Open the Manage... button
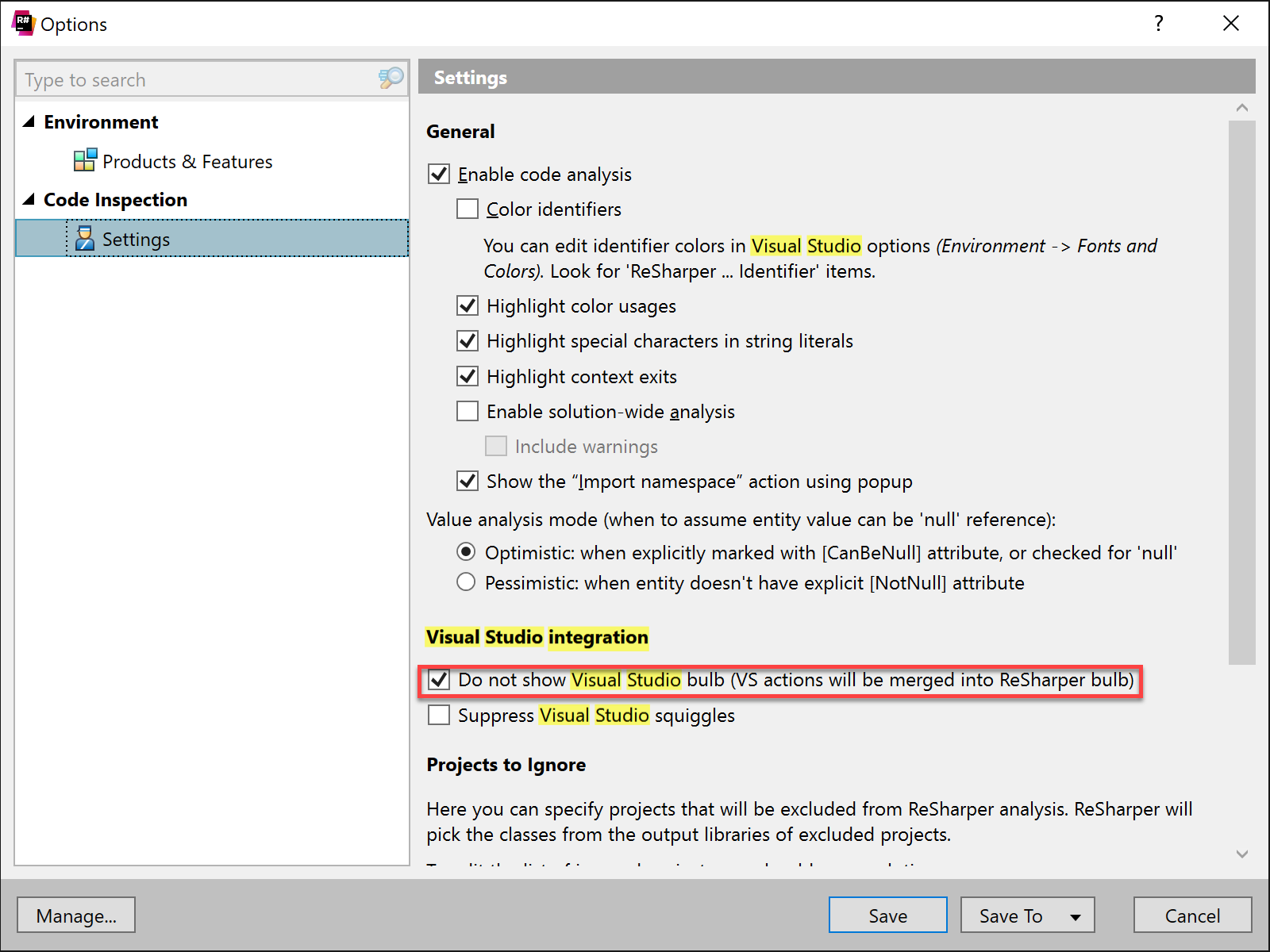1270x952 pixels. coord(76,915)
